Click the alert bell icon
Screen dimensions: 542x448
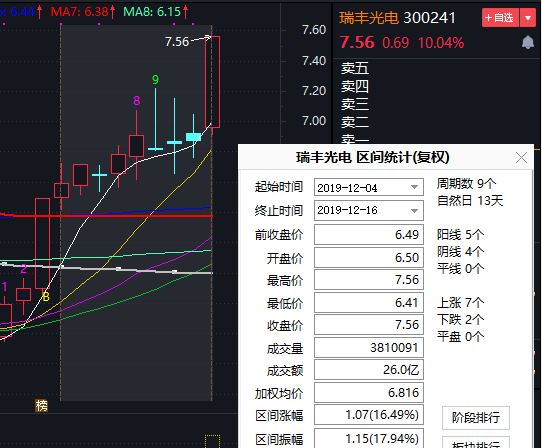tap(527, 42)
